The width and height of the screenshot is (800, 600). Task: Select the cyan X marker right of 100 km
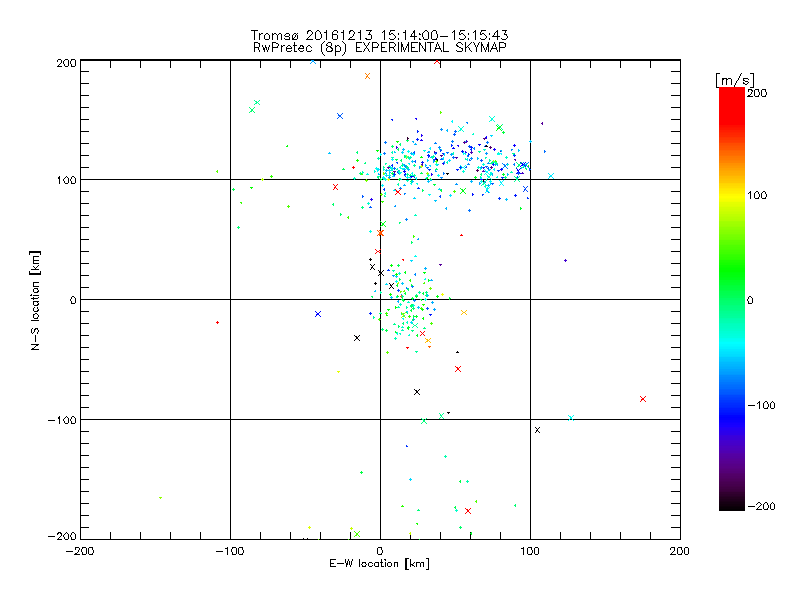pos(571,418)
